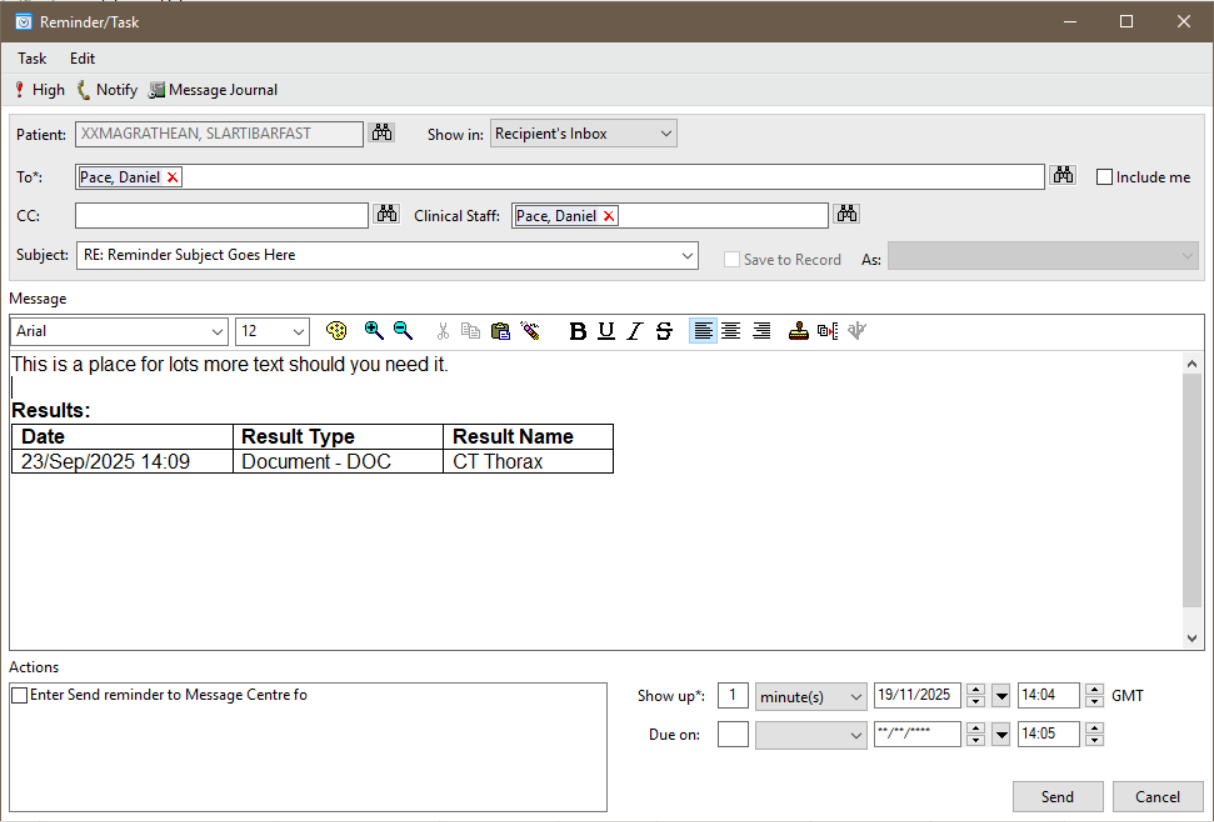Check the Send reminder to Message Centre action
This screenshot has height=822, width=1214.
click(20, 695)
